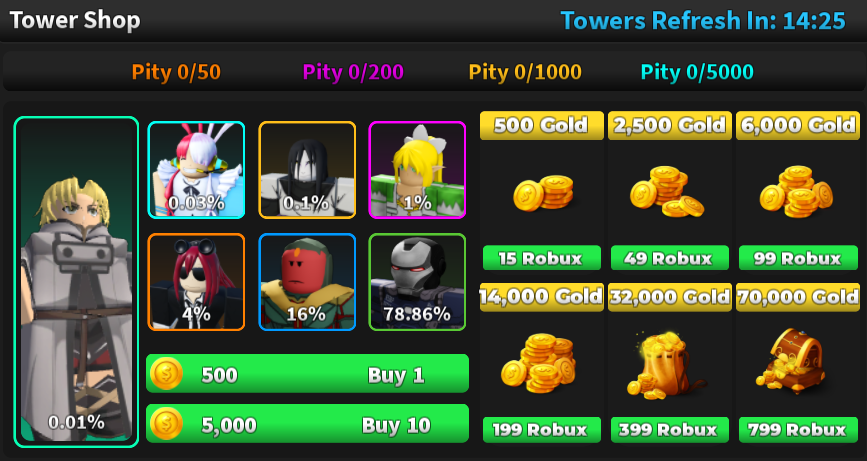Purchase gold with the 199 Robux button
Image resolution: width=867 pixels, height=461 pixels.
click(x=542, y=430)
